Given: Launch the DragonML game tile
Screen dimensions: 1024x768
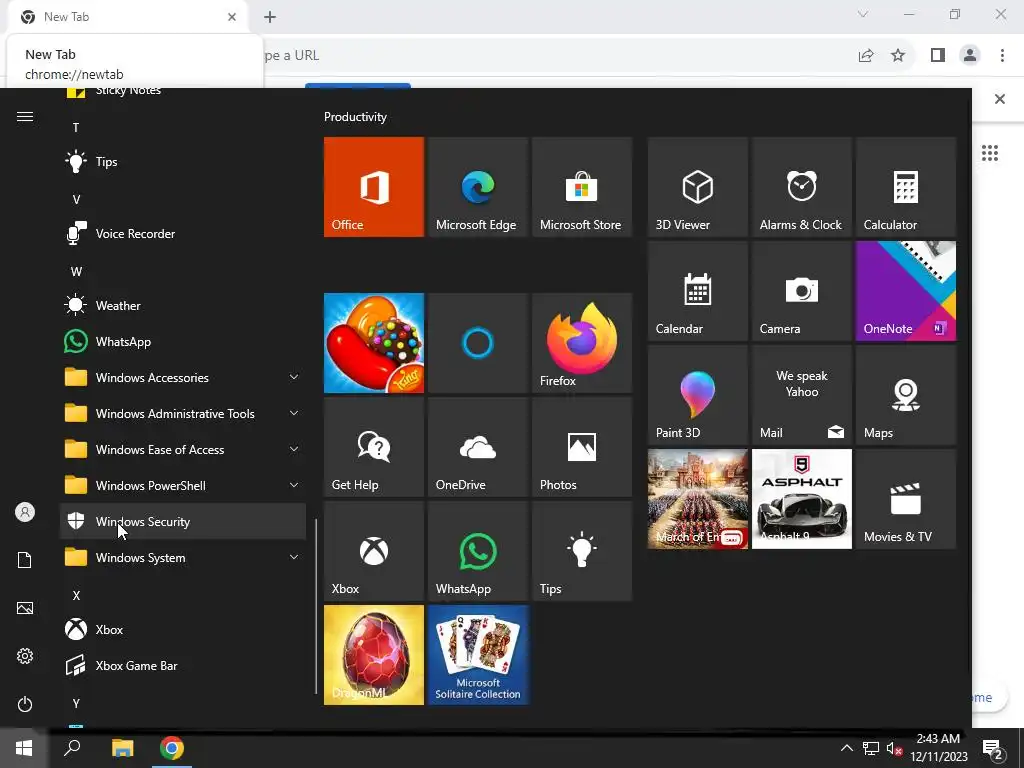Looking at the screenshot, I should [x=374, y=654].
